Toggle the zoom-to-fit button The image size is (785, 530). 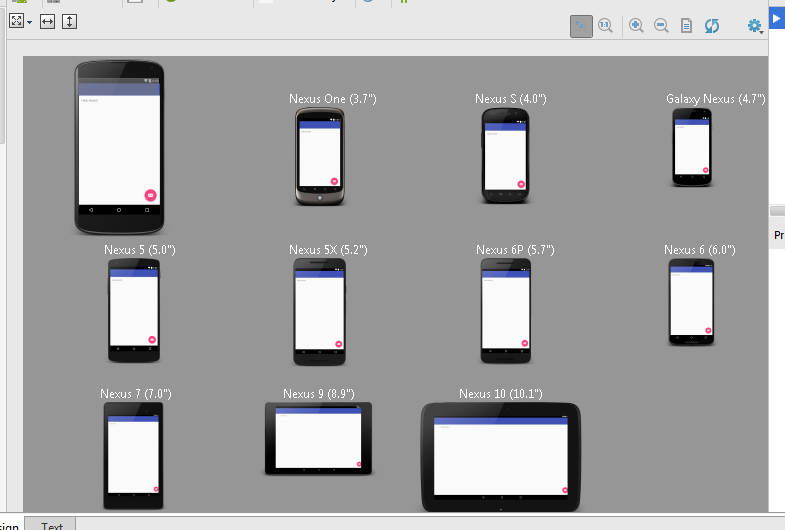(581, 26)
